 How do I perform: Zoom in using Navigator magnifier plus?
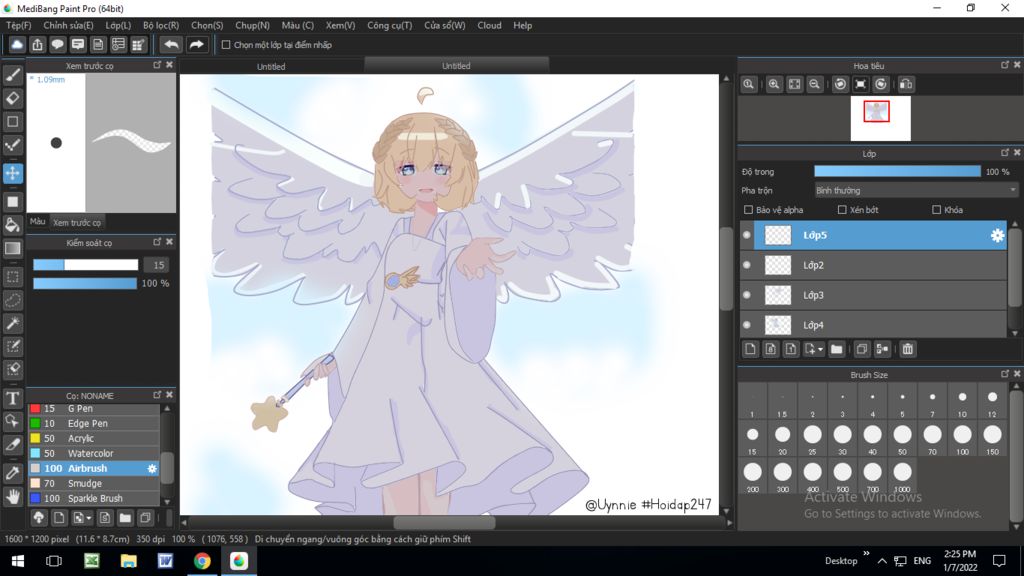(774, 84)
